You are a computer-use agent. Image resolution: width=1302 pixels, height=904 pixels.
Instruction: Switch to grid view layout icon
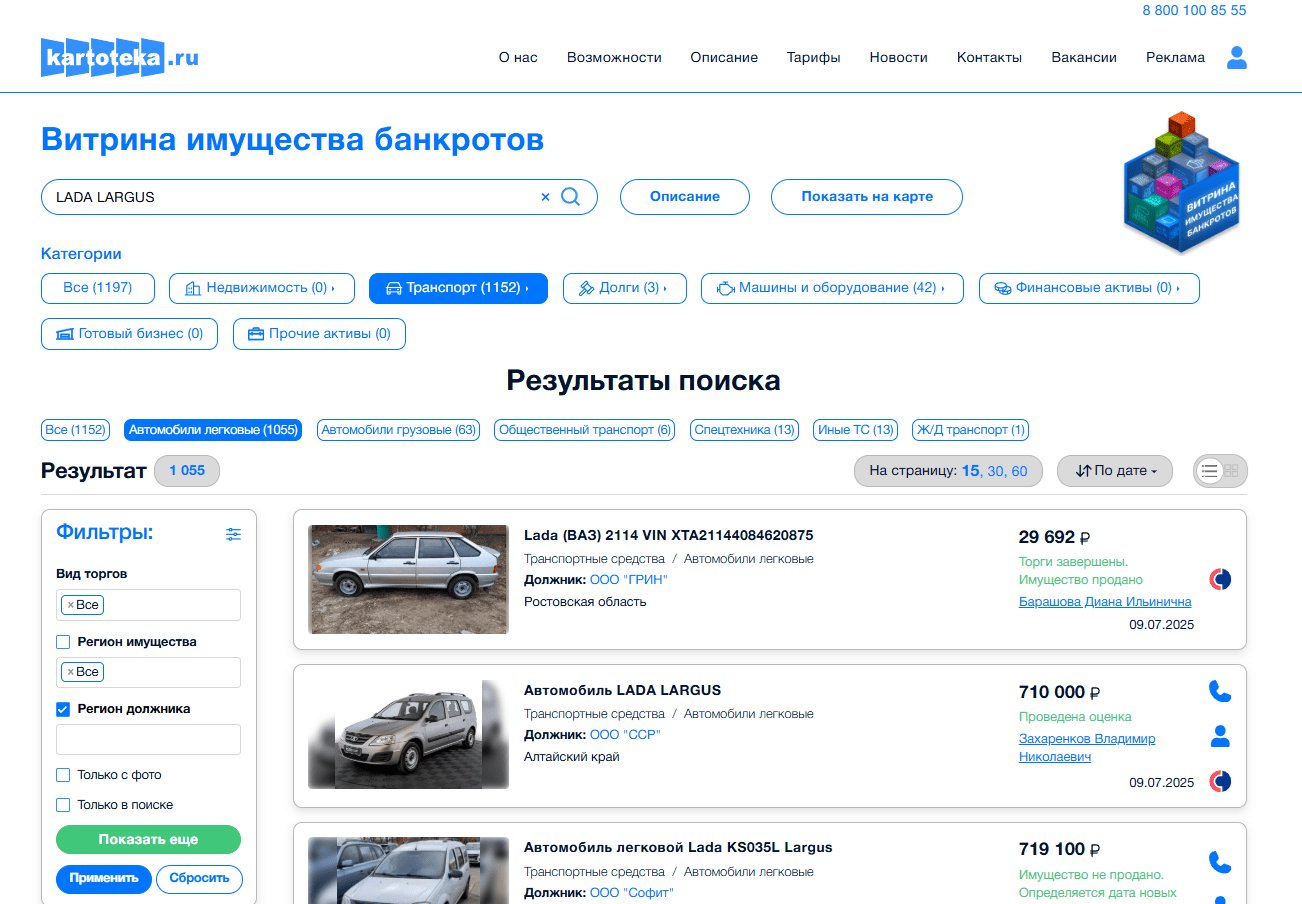pos(1231,471)
